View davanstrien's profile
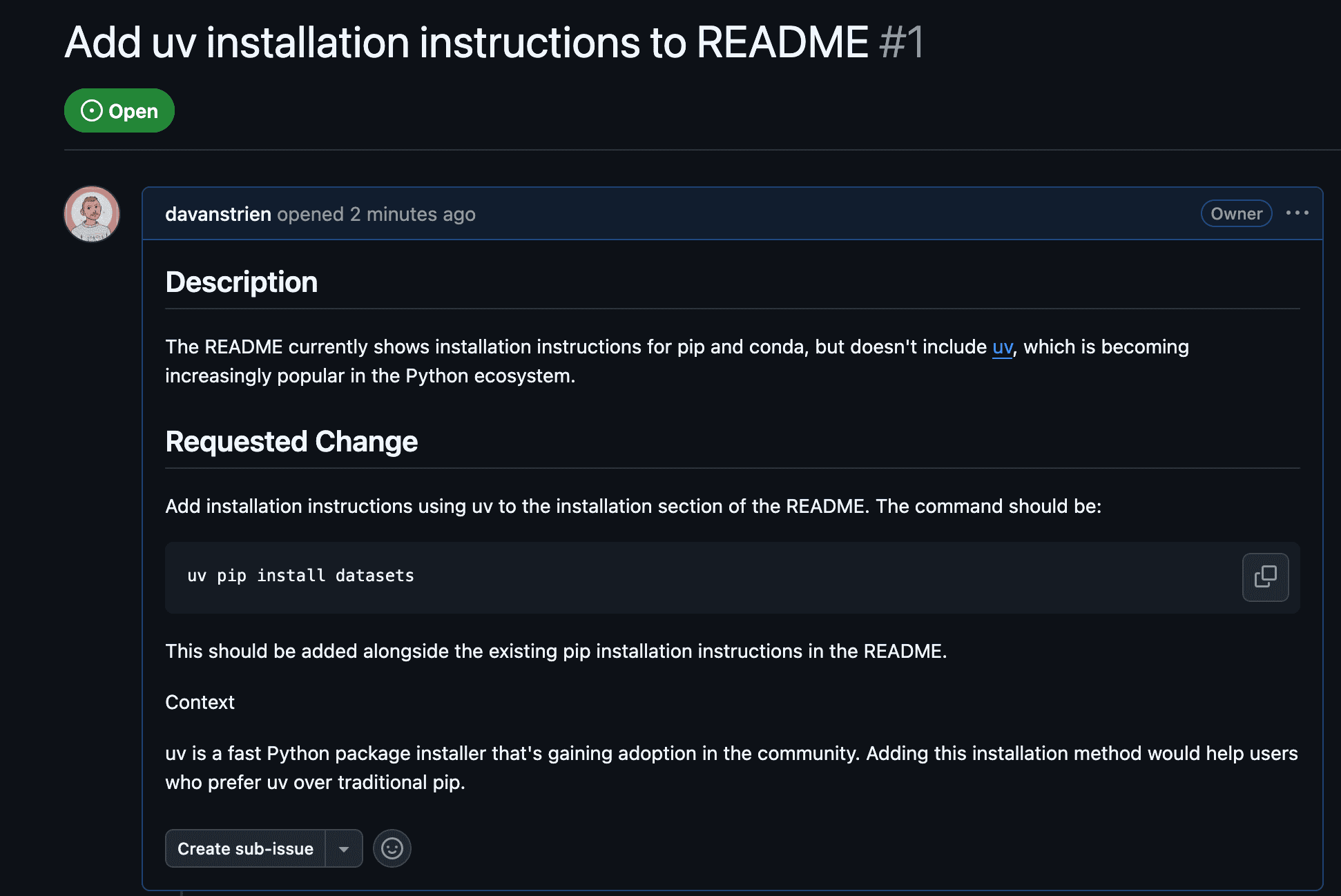 [x=218, y=214]
